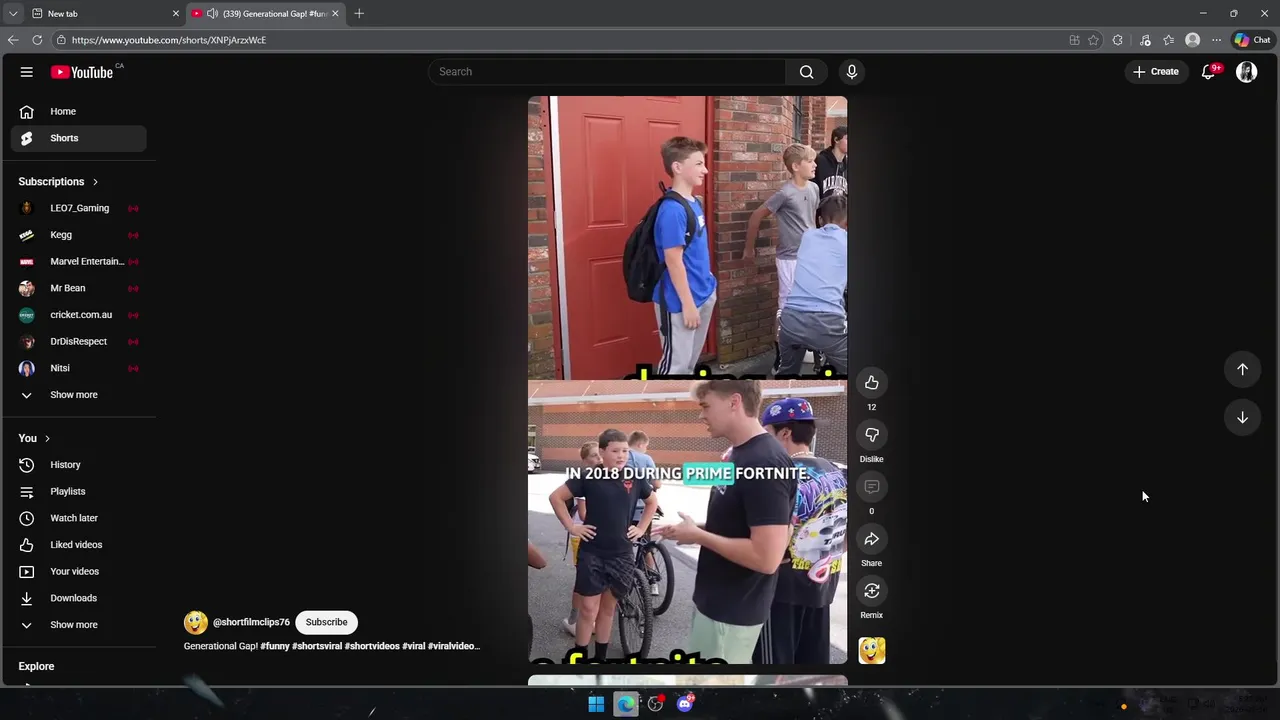Open Your videos in the sidebar

(x=78, y=572)
